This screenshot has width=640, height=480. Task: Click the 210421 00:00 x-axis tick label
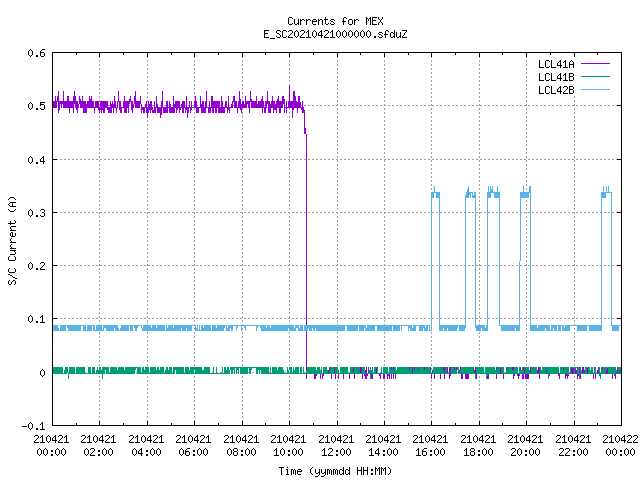tap(51, 446)
